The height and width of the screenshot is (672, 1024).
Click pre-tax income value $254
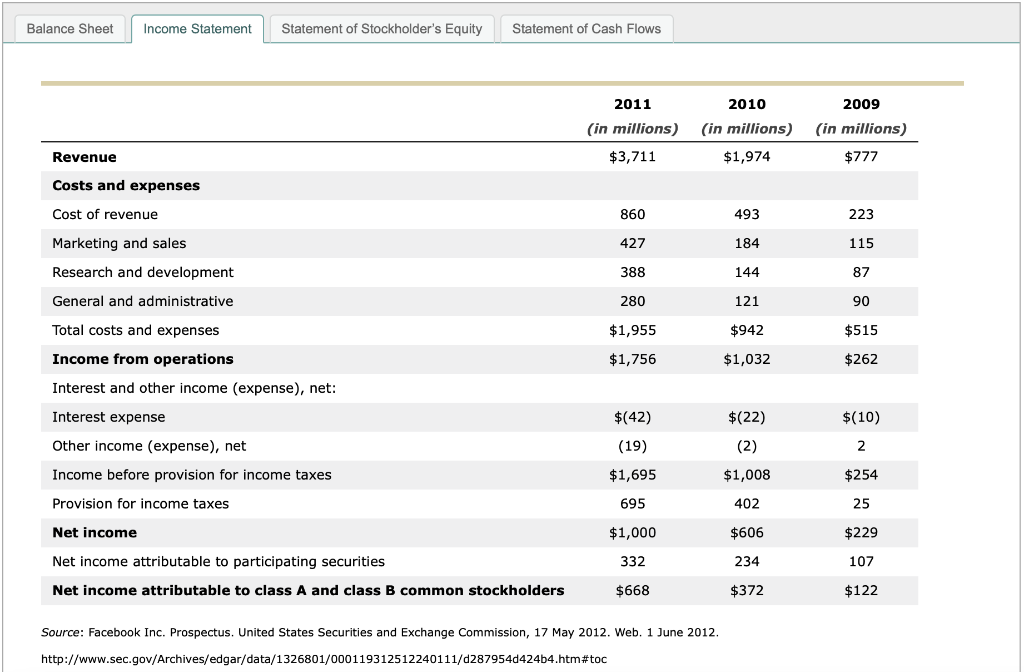pyautogui.click(x=861, y=475)
